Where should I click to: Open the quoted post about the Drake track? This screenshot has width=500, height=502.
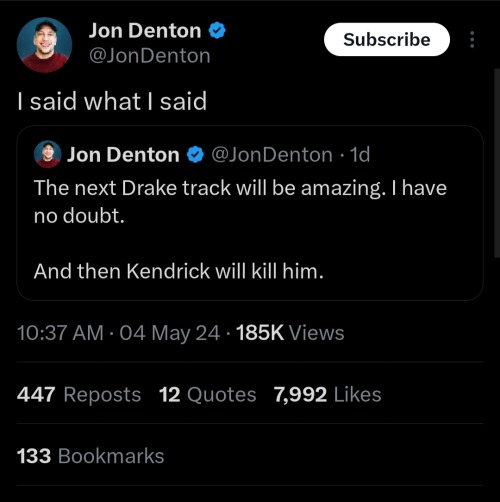(250, 213)
